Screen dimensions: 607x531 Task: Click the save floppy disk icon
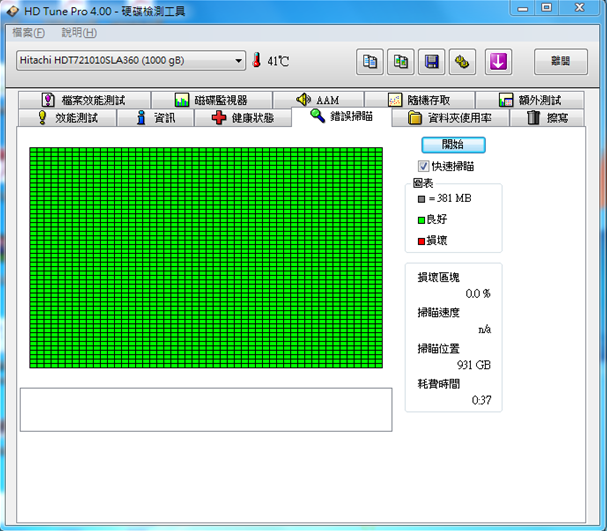pyautogui.click(x=432, y=62)
